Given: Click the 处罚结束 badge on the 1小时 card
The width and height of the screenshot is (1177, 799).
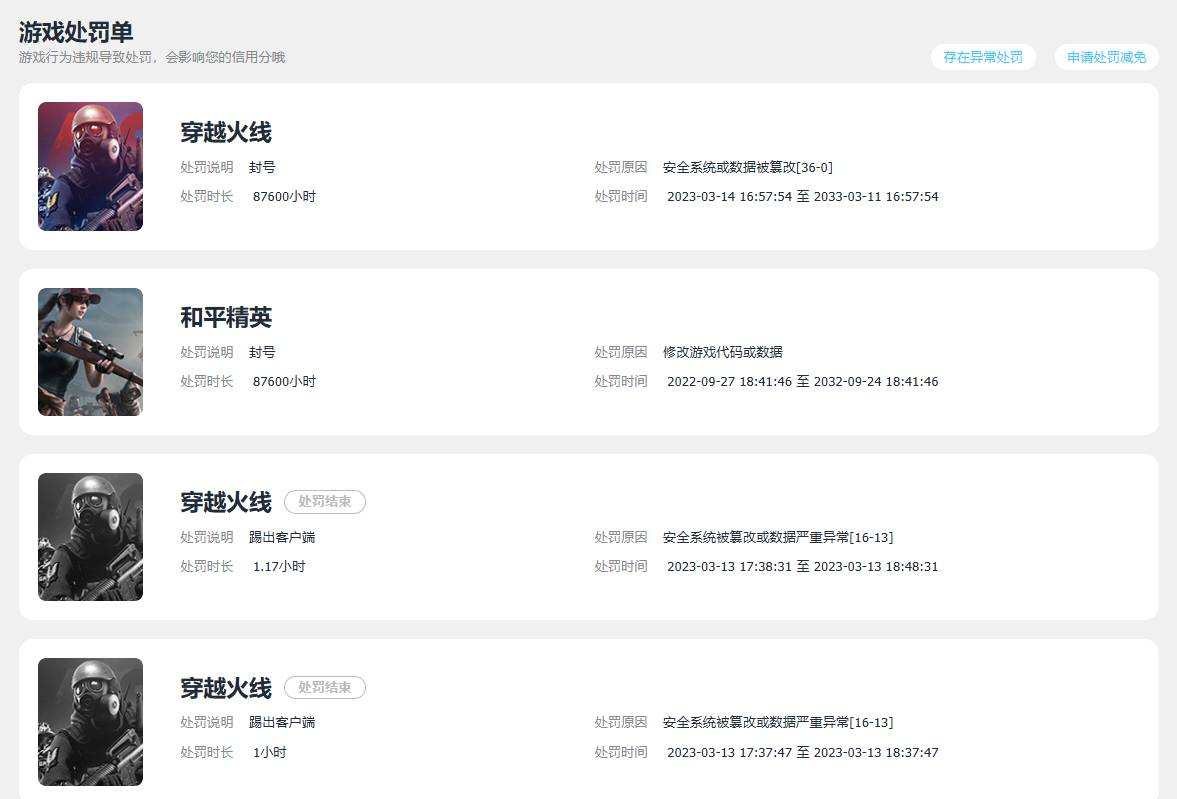Looking at the screenshot, I should click(325, 687).
